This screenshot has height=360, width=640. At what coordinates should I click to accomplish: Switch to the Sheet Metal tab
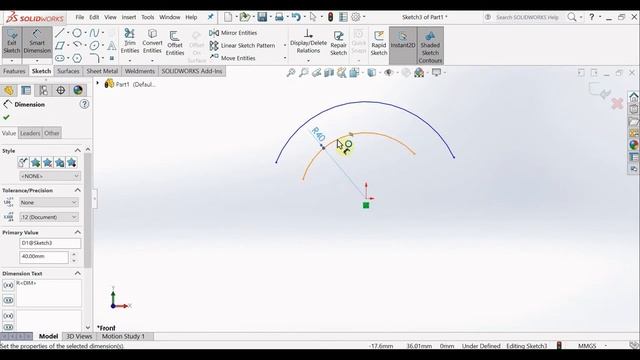102,71
